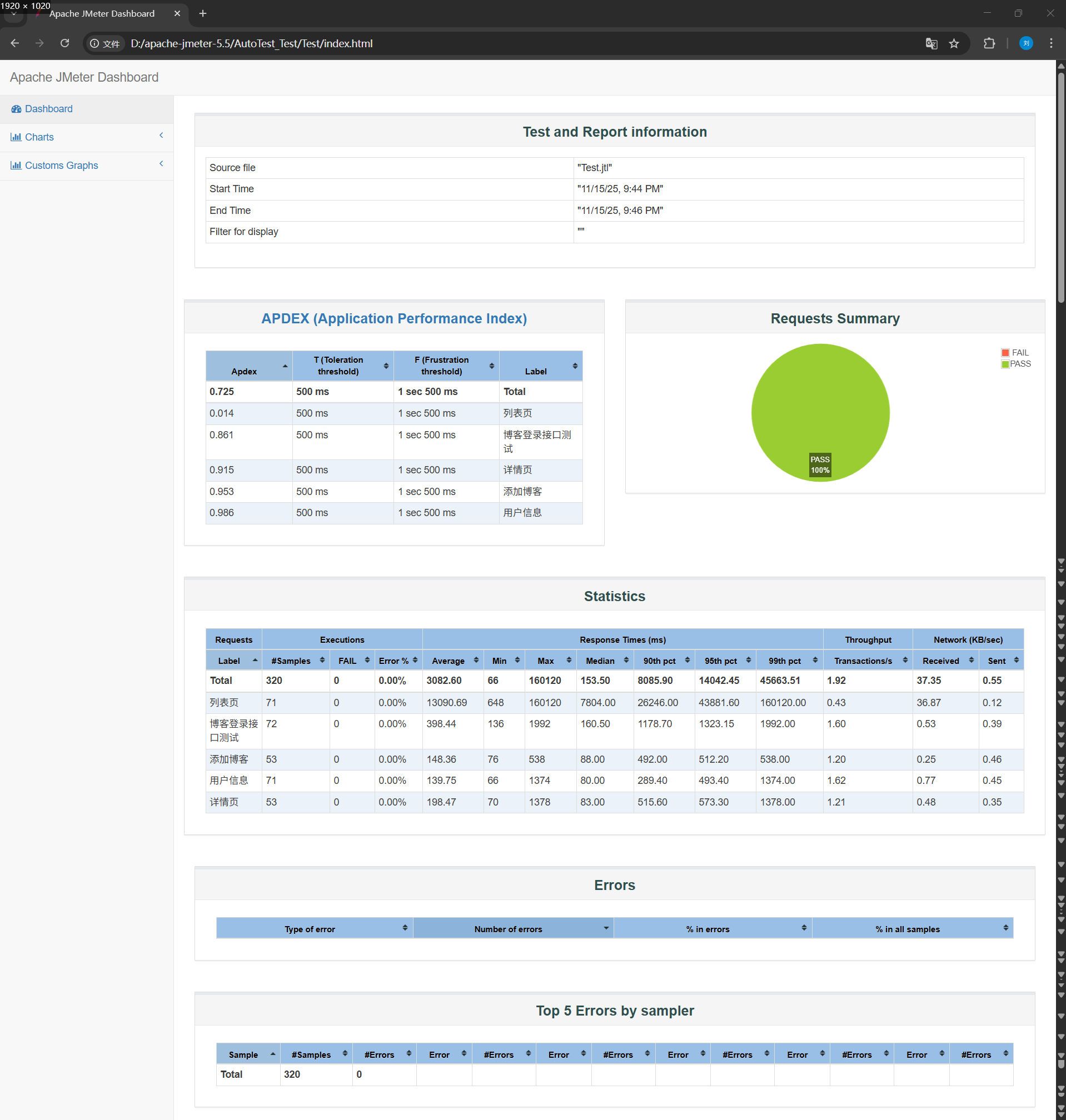The height and width of the screenshot is (1120, 1066).
Task: Sort Errors table by Type of error
Action: pos(314,928)
